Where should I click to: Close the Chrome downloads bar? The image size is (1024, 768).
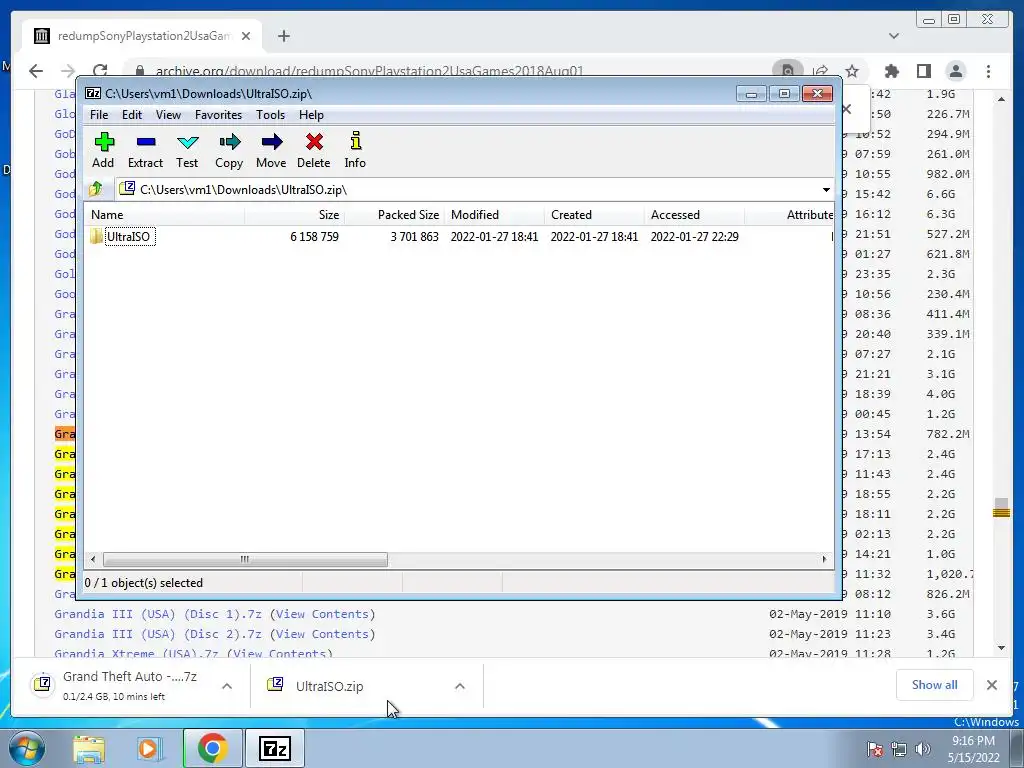click(992, 685)
